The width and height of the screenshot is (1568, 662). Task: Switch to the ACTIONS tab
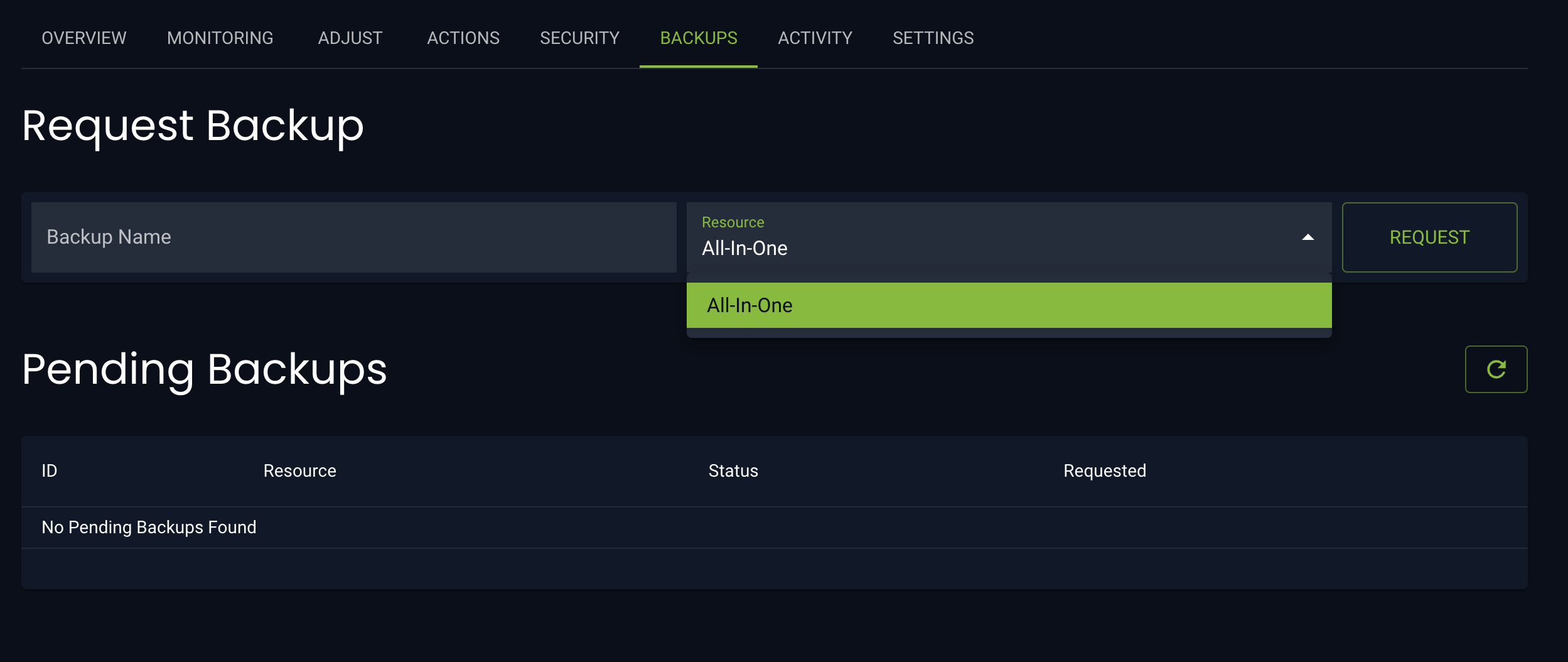[x=463, y=38]
